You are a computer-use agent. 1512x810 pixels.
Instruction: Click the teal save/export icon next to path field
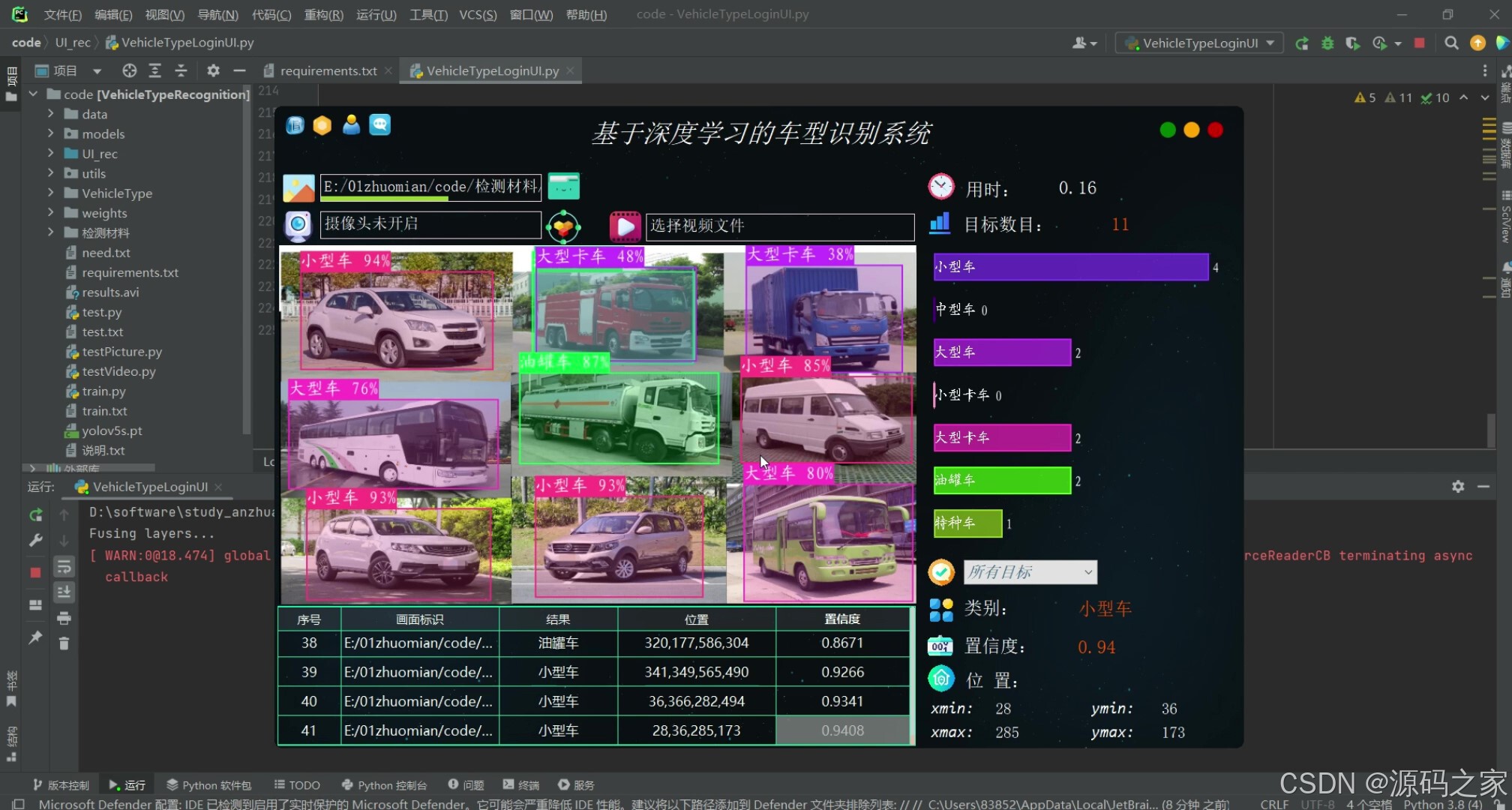563,186
